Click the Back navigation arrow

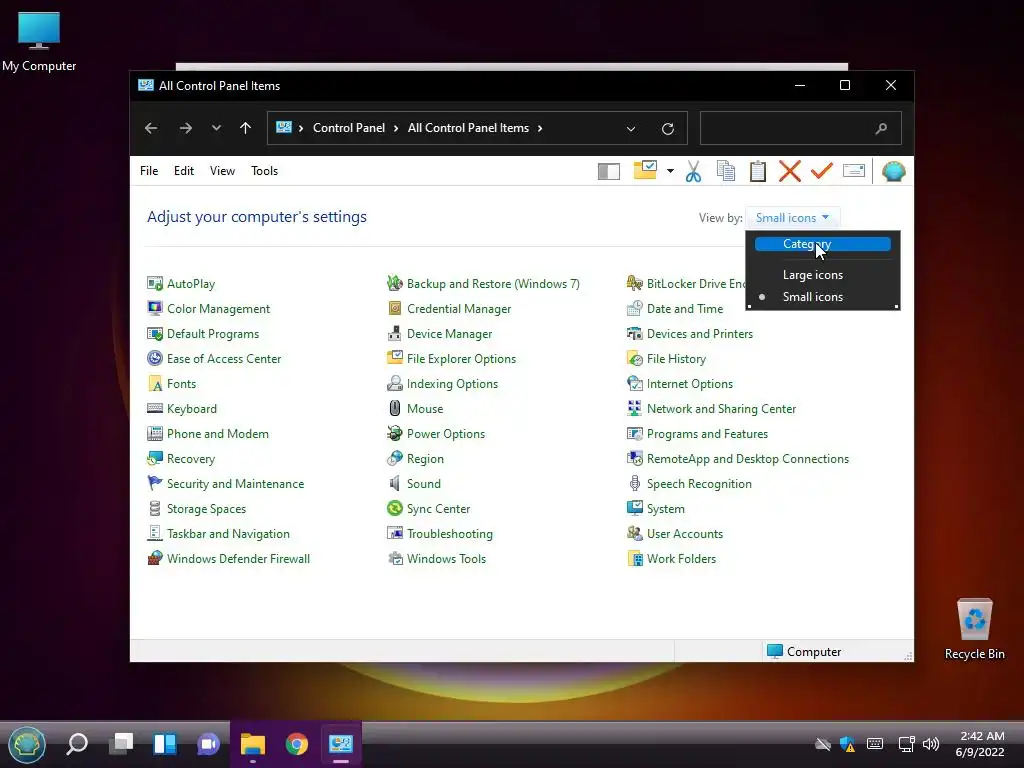pyautogui.click(x=151, y=128)
